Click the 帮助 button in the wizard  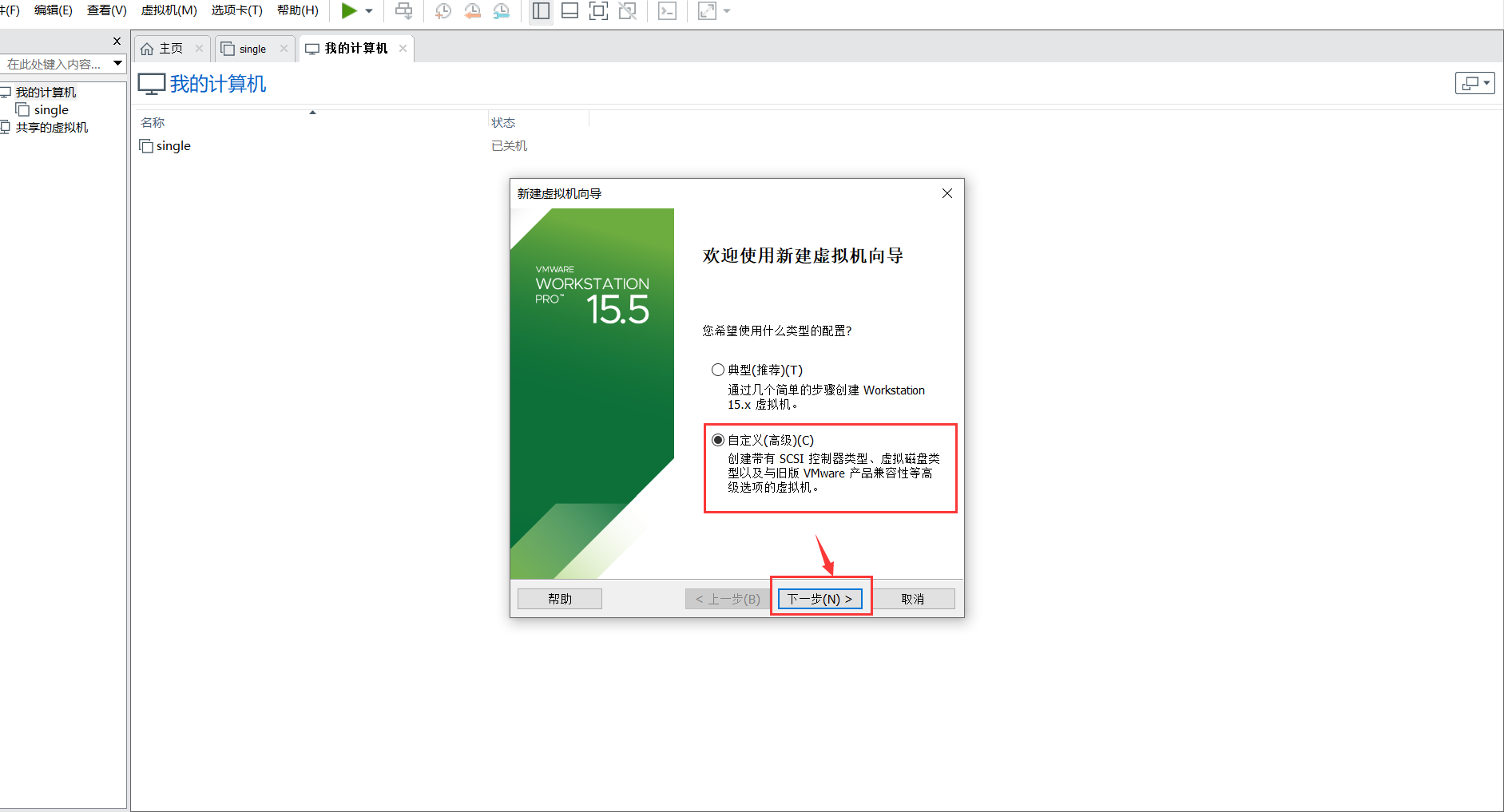click(x=559, y=598)
